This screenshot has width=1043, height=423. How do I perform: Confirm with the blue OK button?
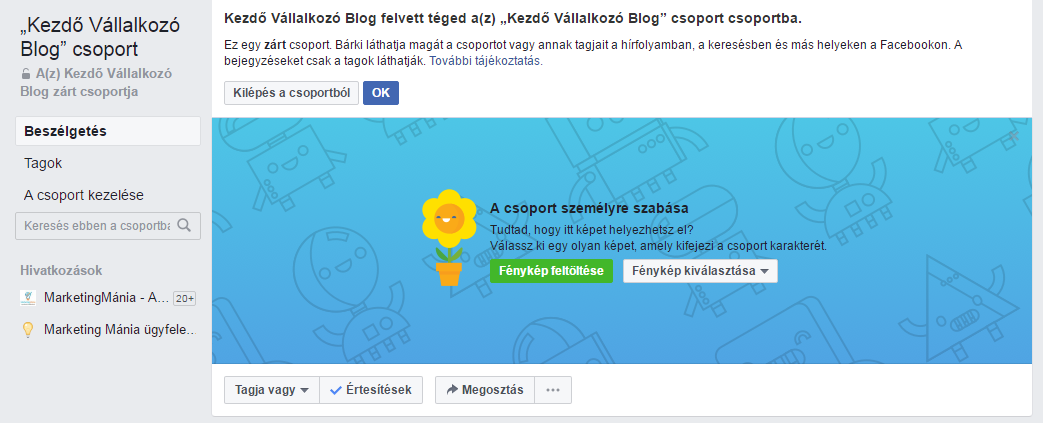coord(380,93)
